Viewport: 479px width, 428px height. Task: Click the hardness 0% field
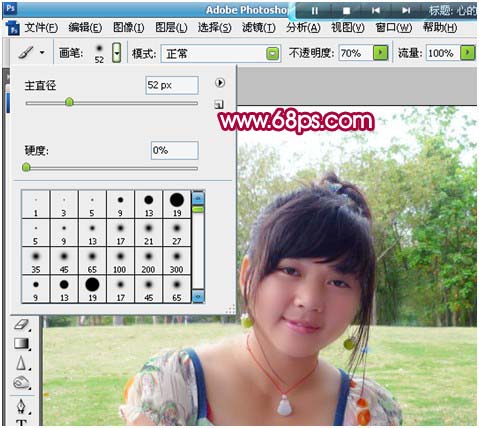[174, 150]
